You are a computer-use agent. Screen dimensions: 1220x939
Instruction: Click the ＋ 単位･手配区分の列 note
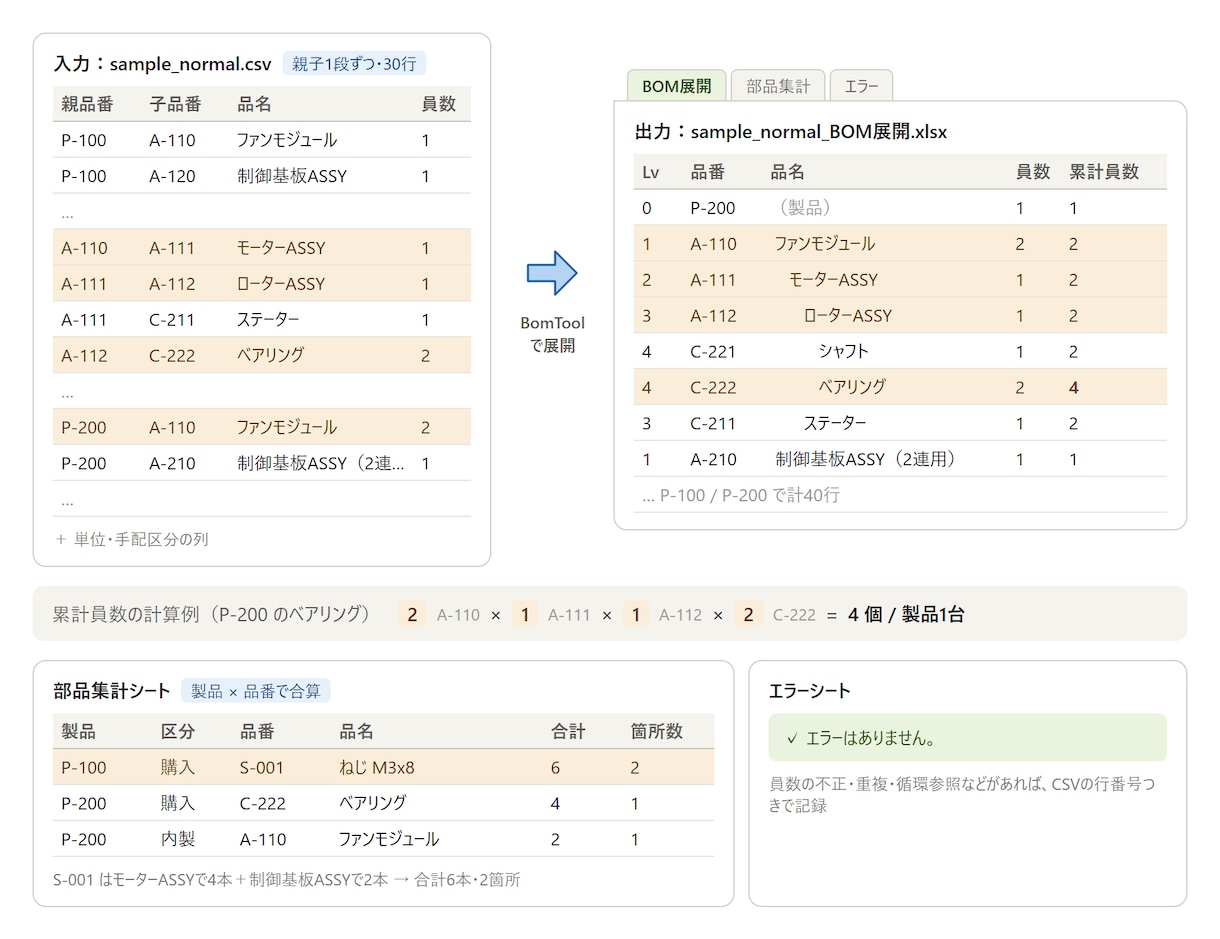(132, 539)
